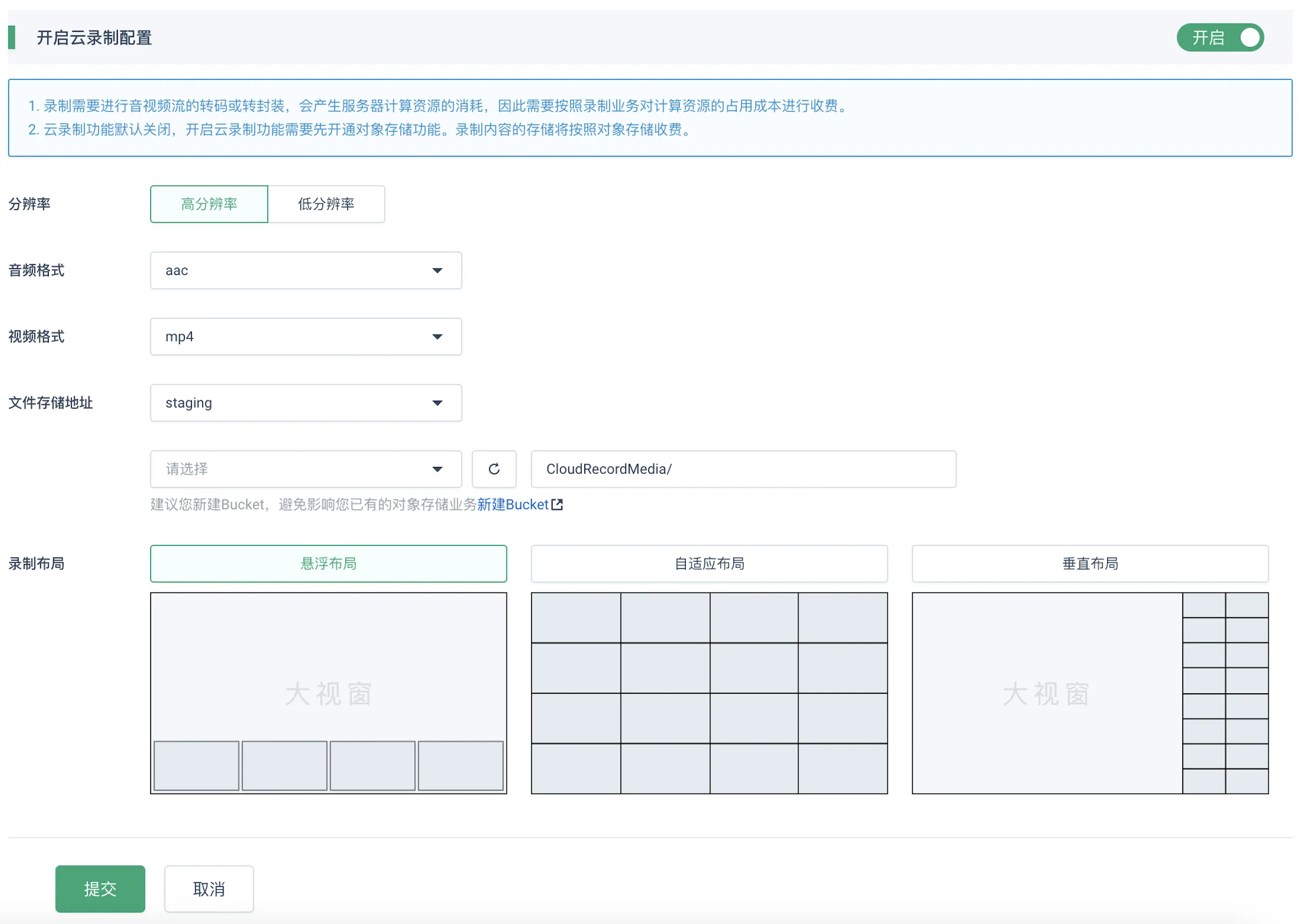Click the staging dropdown arrow
Viewport: 1299px width, 924px height.
click(x=437, y=403)
